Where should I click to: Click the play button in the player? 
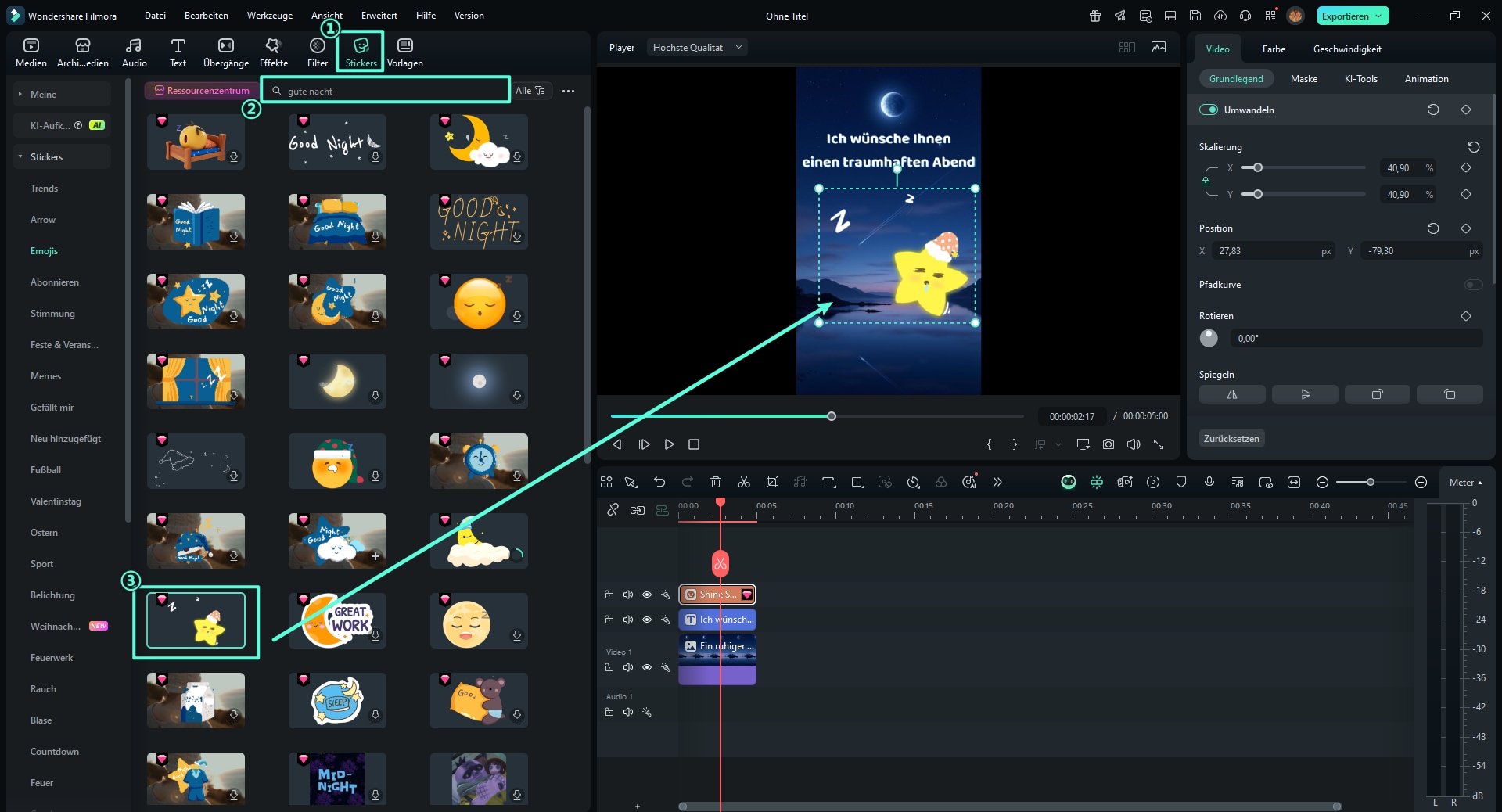[x=670, y=444]
